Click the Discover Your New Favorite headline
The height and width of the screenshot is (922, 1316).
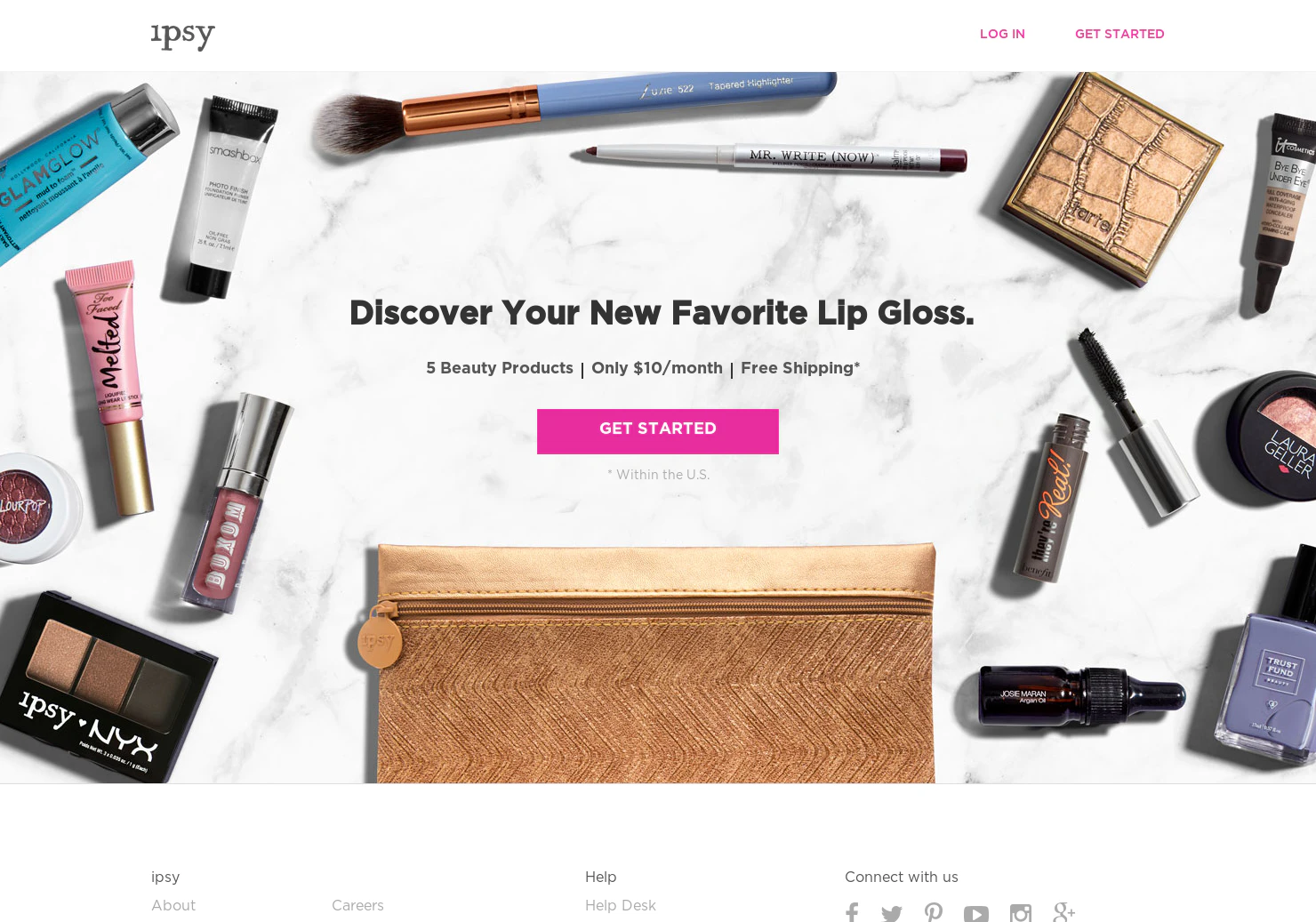661,313
